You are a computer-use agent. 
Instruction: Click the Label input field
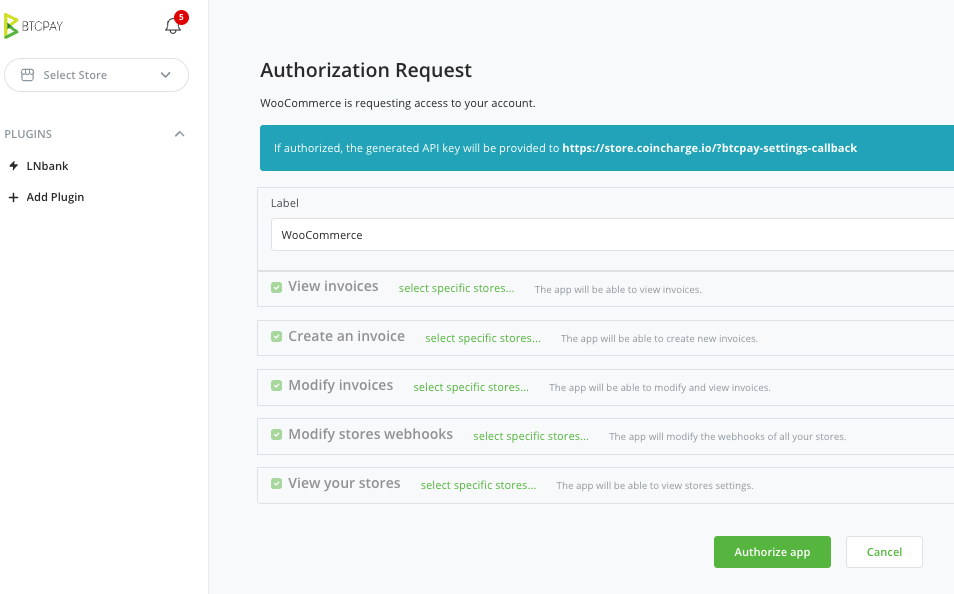point(612,235)
